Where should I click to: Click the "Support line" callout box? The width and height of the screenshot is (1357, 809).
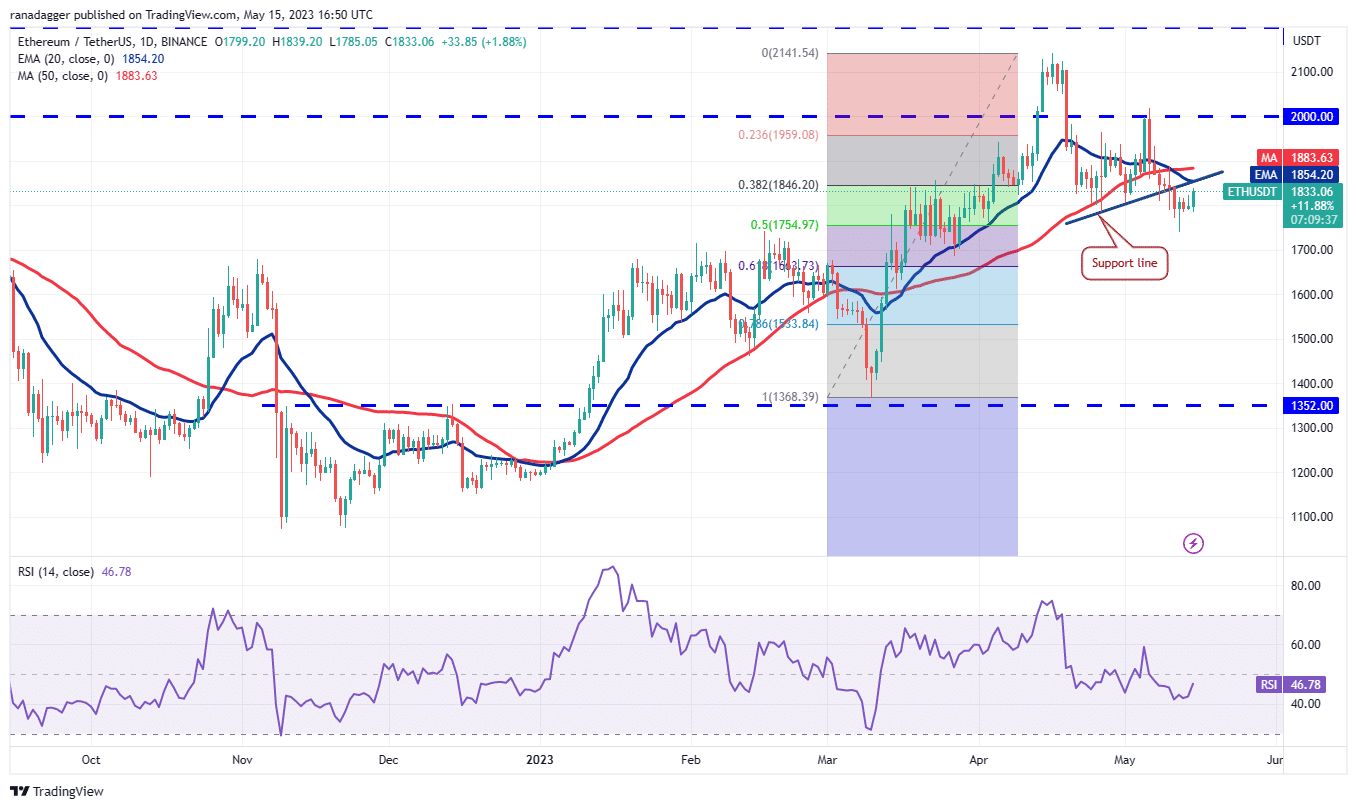pyautogui.click(x=1125, y=264)
